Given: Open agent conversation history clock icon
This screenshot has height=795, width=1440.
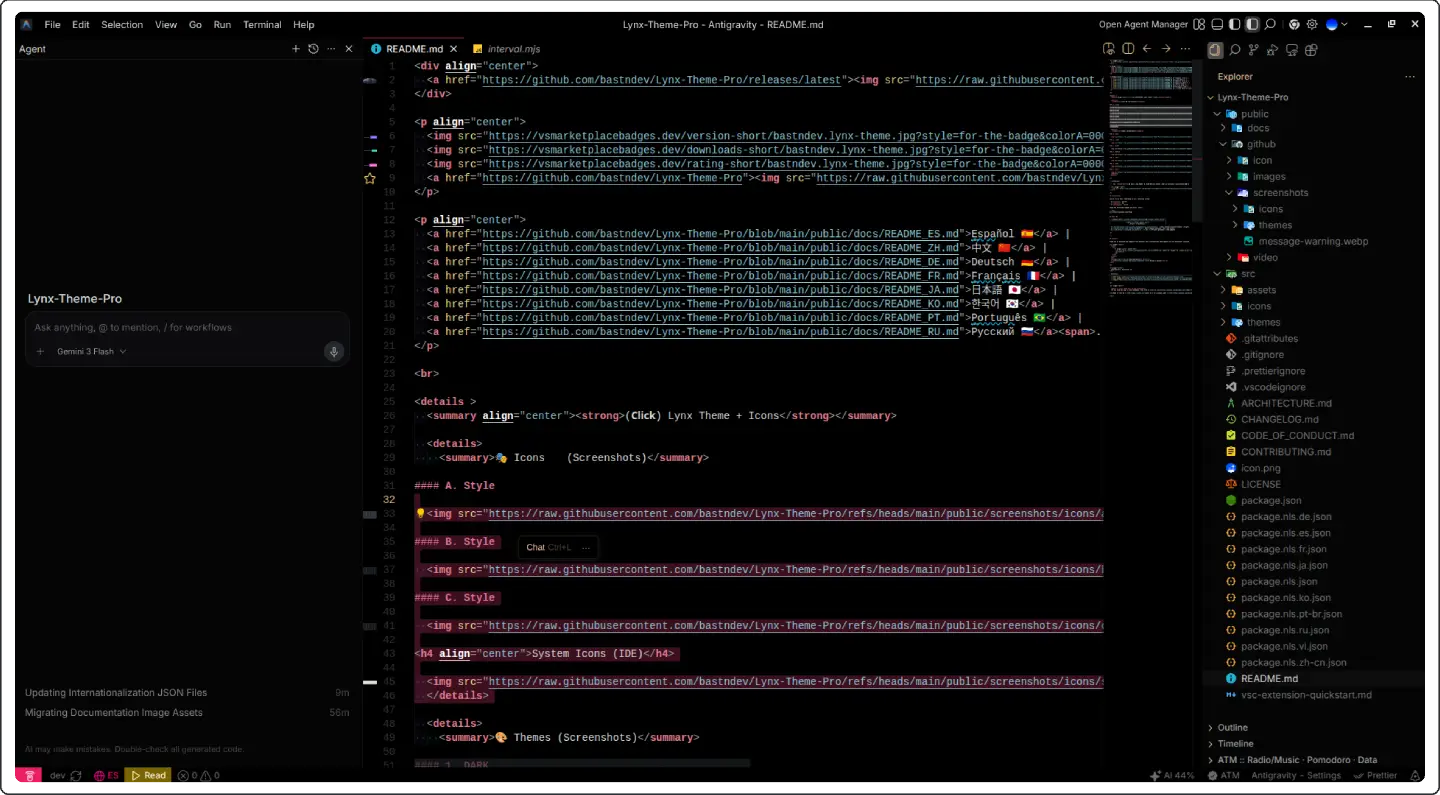Looking at the screenshot, I should pos(313,49).
